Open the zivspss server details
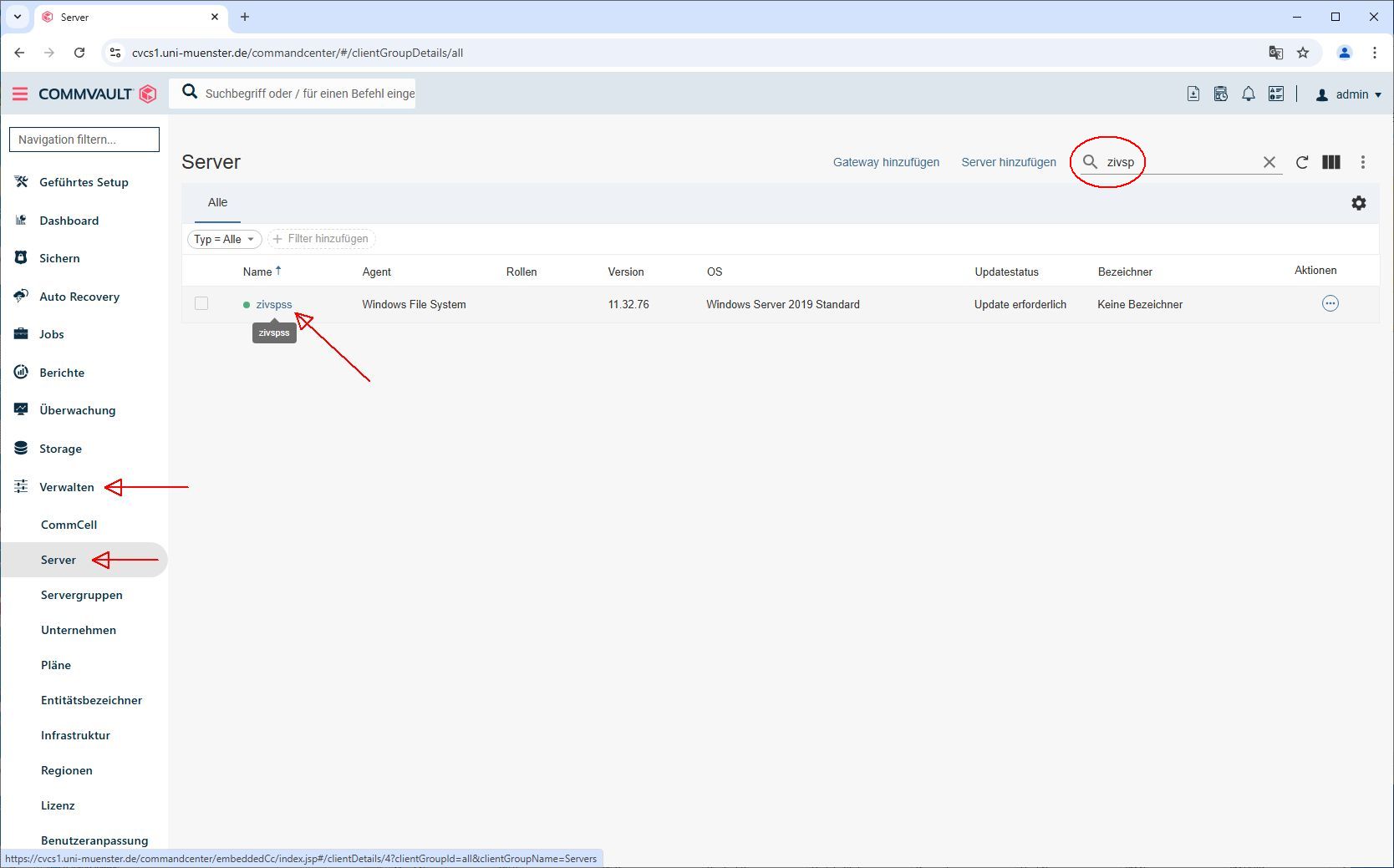 pyautogui.click(x=273, y=305)
